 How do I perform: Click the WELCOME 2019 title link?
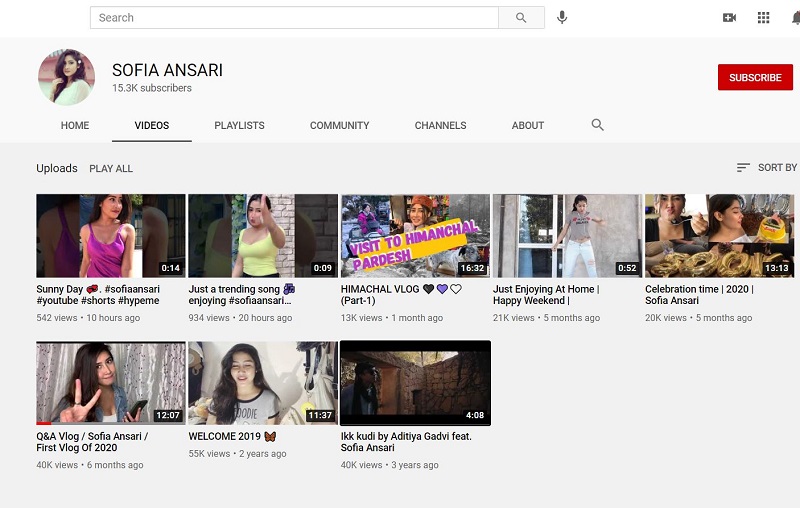[x=232, y=437]
